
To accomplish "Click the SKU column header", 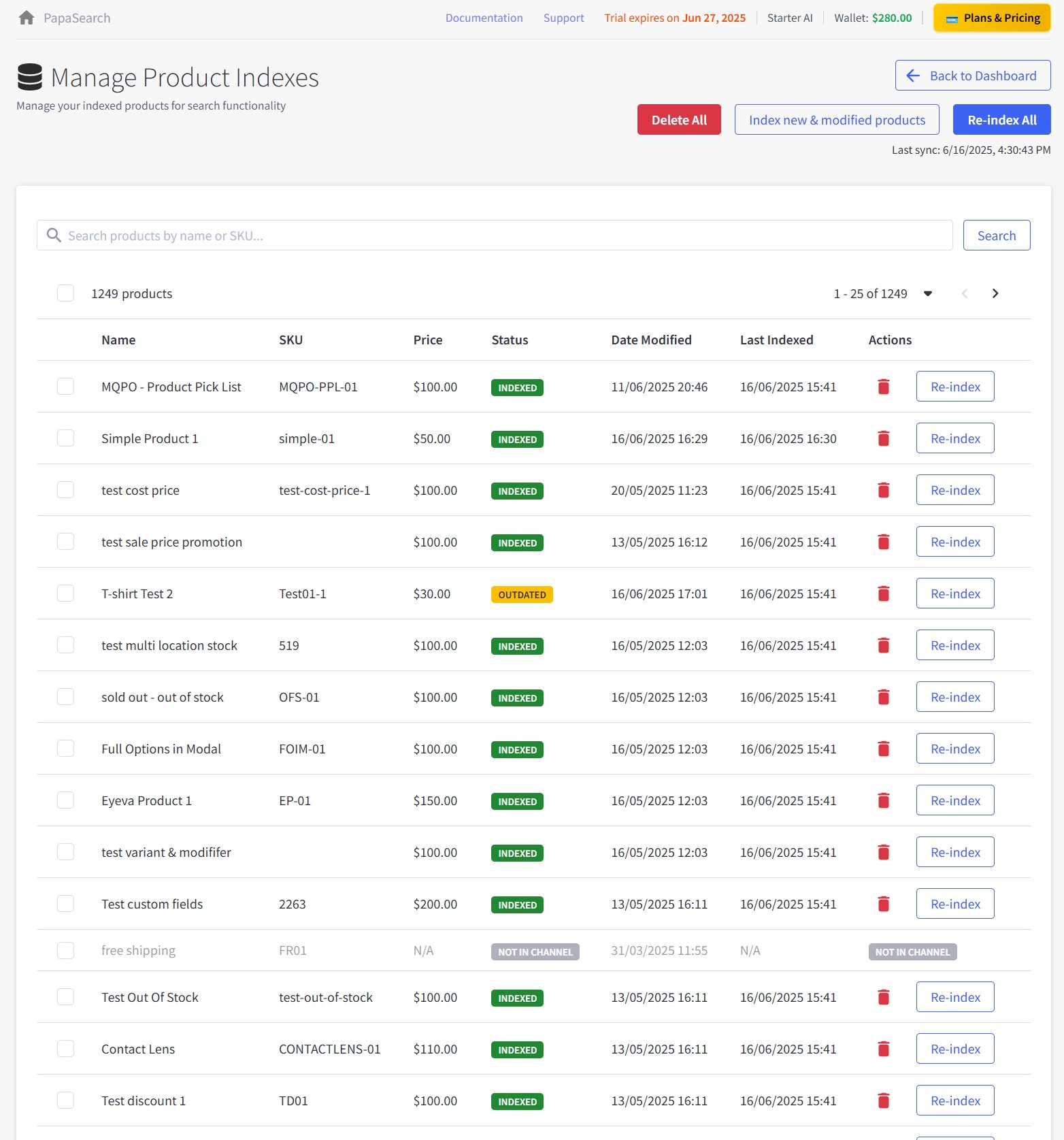I will pyautogui.click(x=290, y=340).
